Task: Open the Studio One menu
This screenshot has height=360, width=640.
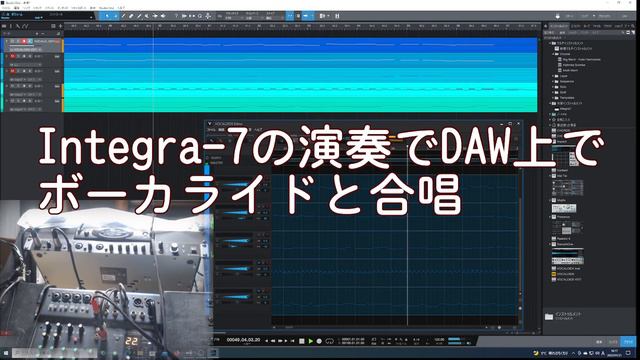Action: pyautogui.click(x=107, y=8)
